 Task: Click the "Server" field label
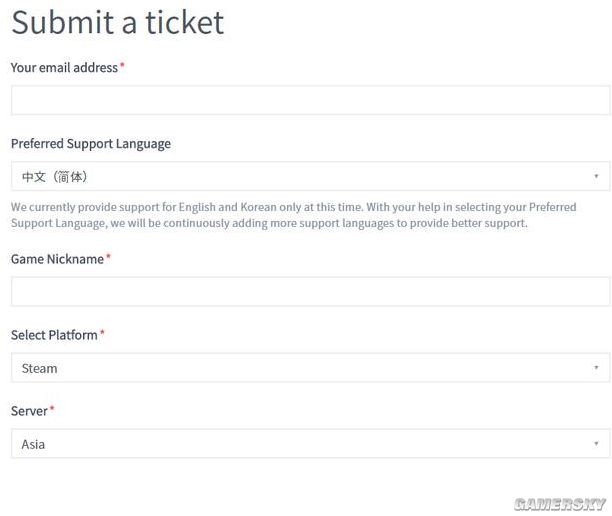click(29, 411)
